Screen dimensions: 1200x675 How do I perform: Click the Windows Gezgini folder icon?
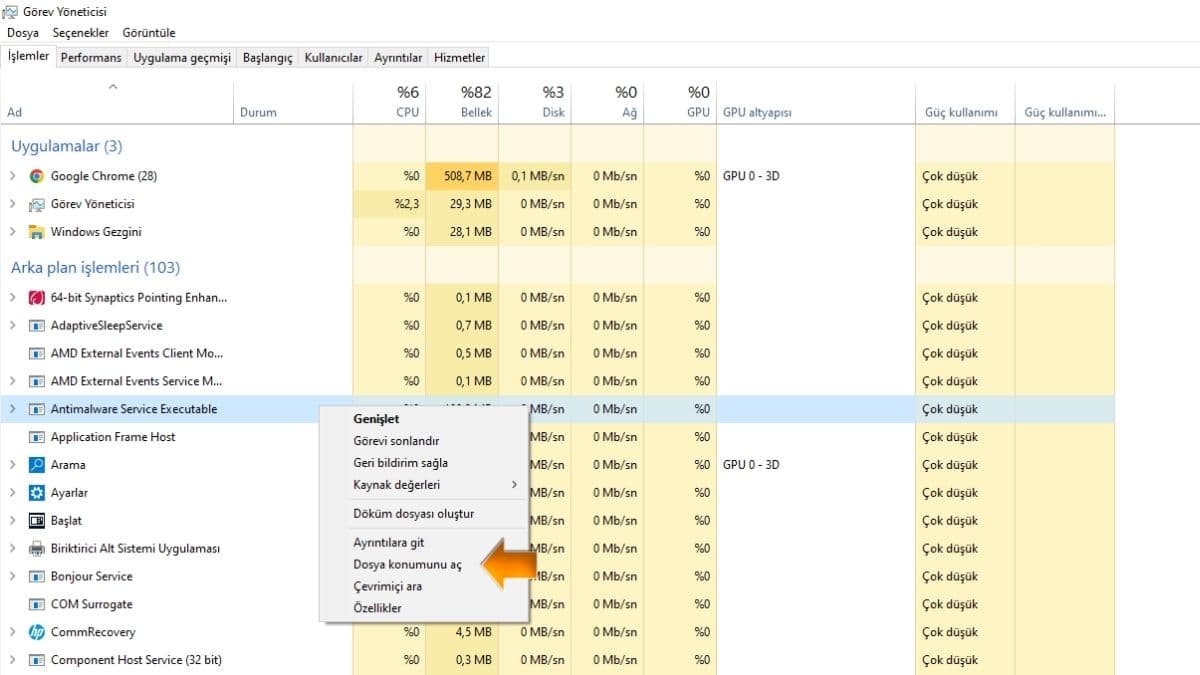click(37, 232)
